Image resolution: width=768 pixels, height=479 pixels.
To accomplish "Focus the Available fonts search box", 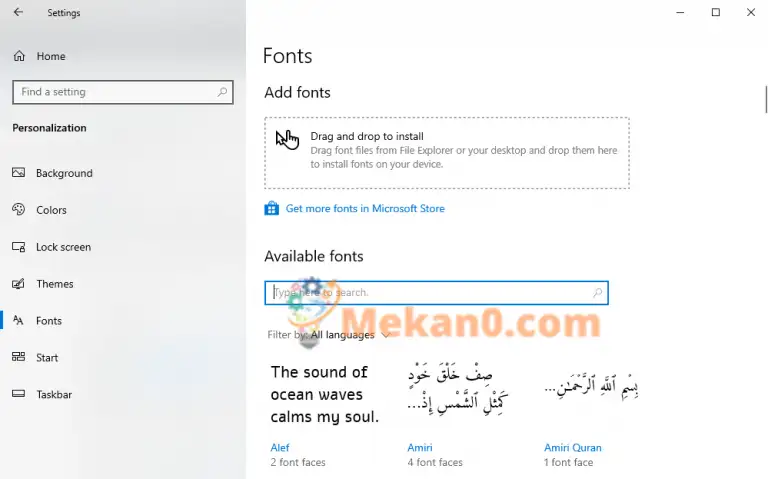I will pos(436,293).
